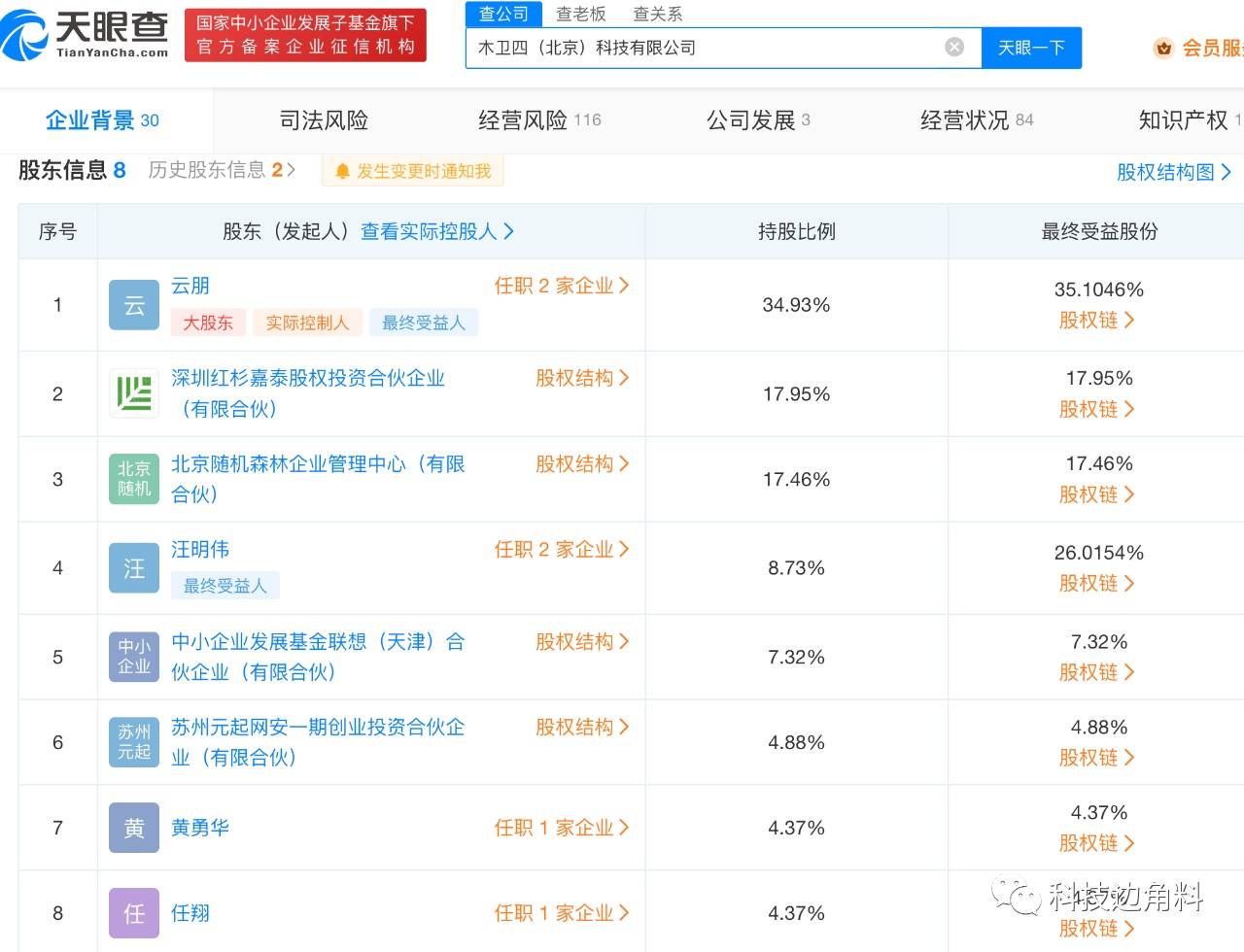
Task: Expand 股权结构 for 苏州元起网安
Action: 582,727
